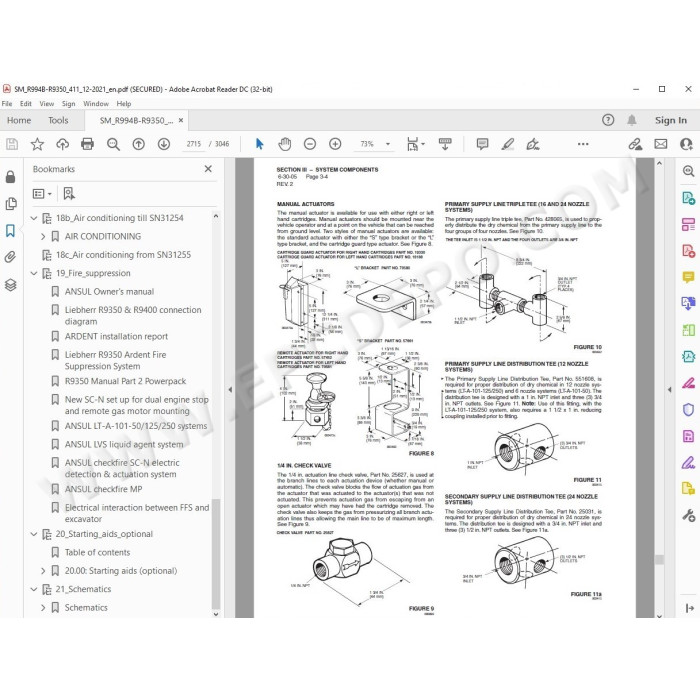Collapse the 21_Schematics bookmark
700x700 pixels.
pyautogui.click(x=34, y=589)
